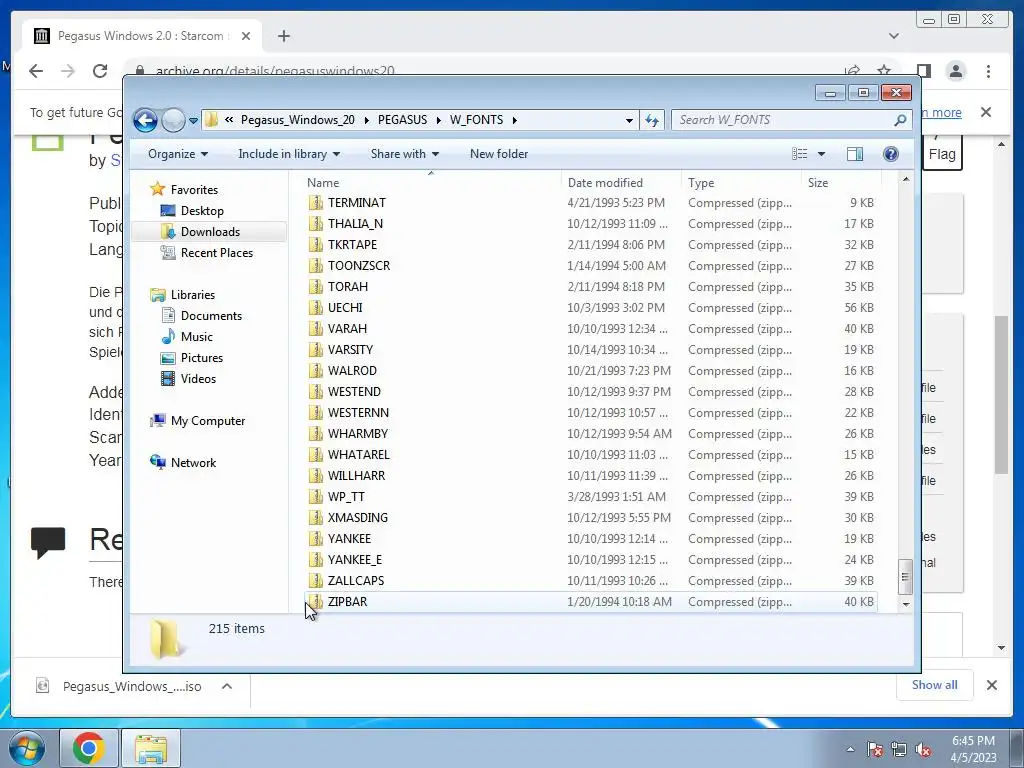Select Pegasus_Windows_20 in the breadcrumb

(297, 120)
